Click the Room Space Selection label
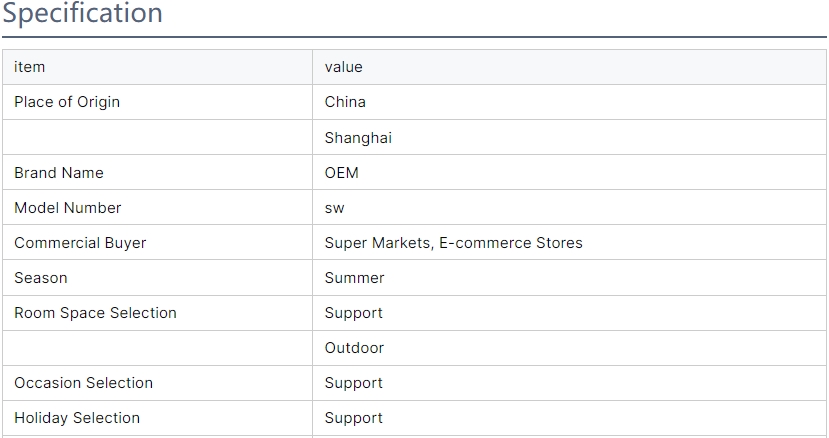829x438 pixels. (95, 313)
